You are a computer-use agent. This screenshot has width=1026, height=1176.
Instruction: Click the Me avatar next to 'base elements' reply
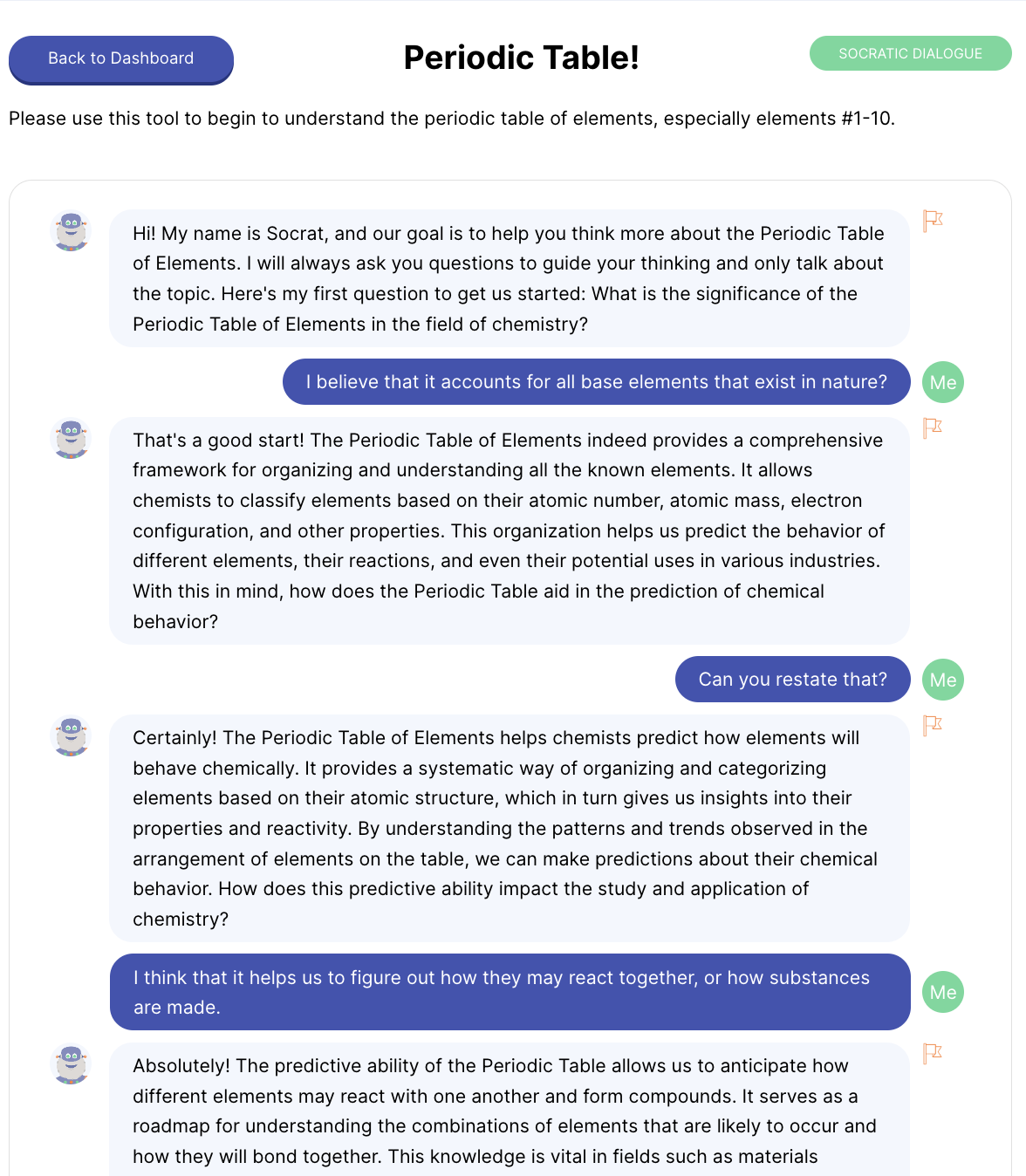pos(943,382)
